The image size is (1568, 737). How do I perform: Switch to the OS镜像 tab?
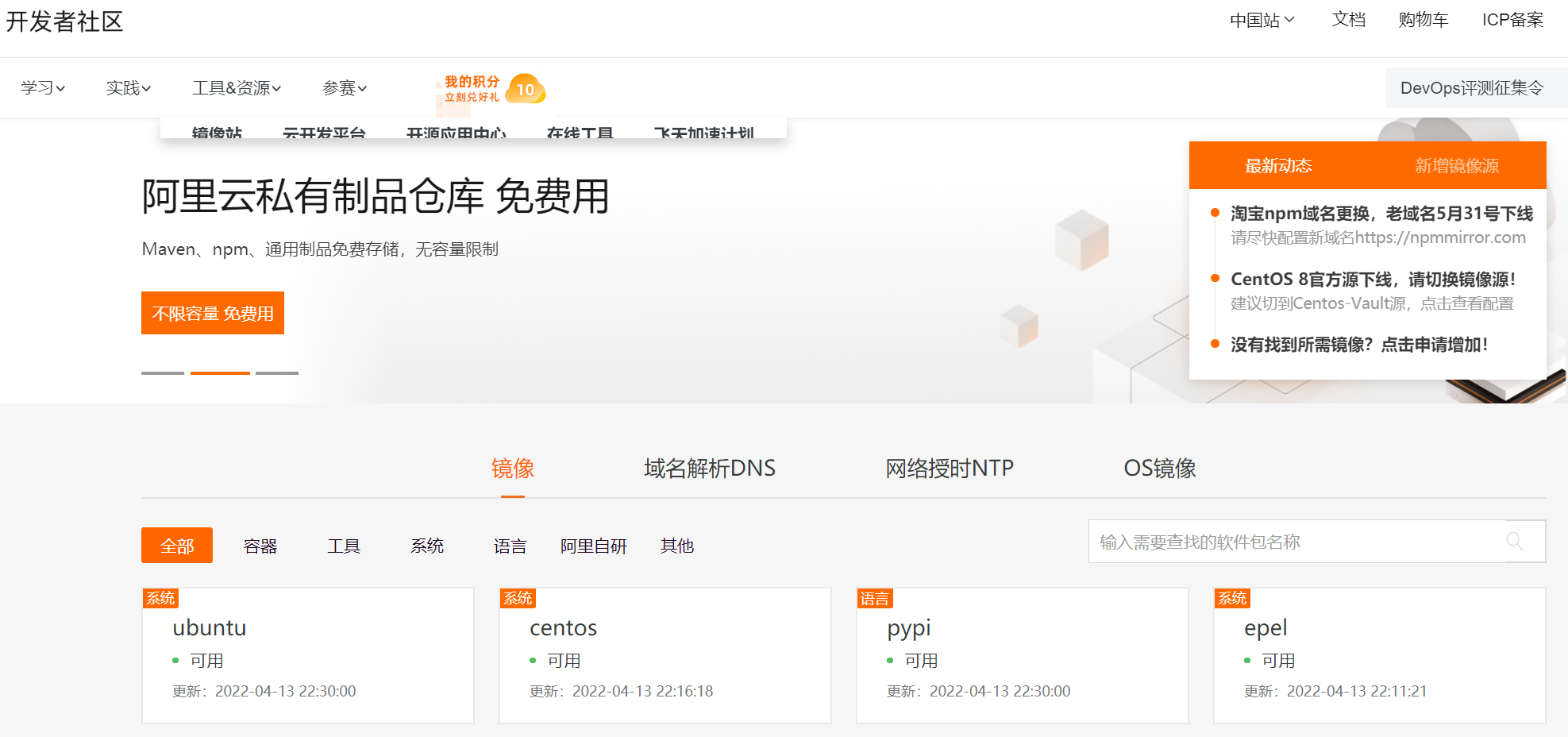coord(1160,469)
